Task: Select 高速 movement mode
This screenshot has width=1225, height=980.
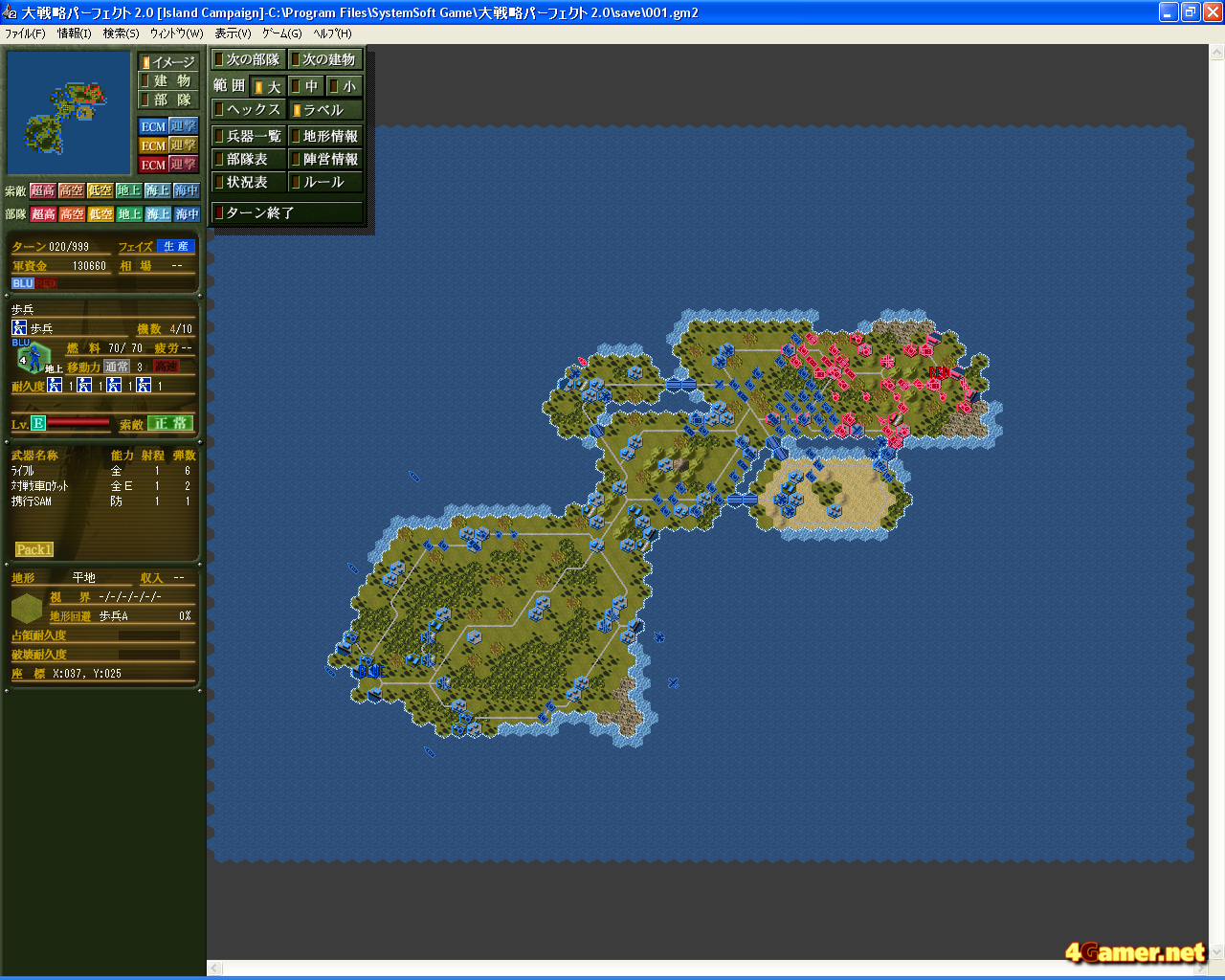Action: (167, 367)
